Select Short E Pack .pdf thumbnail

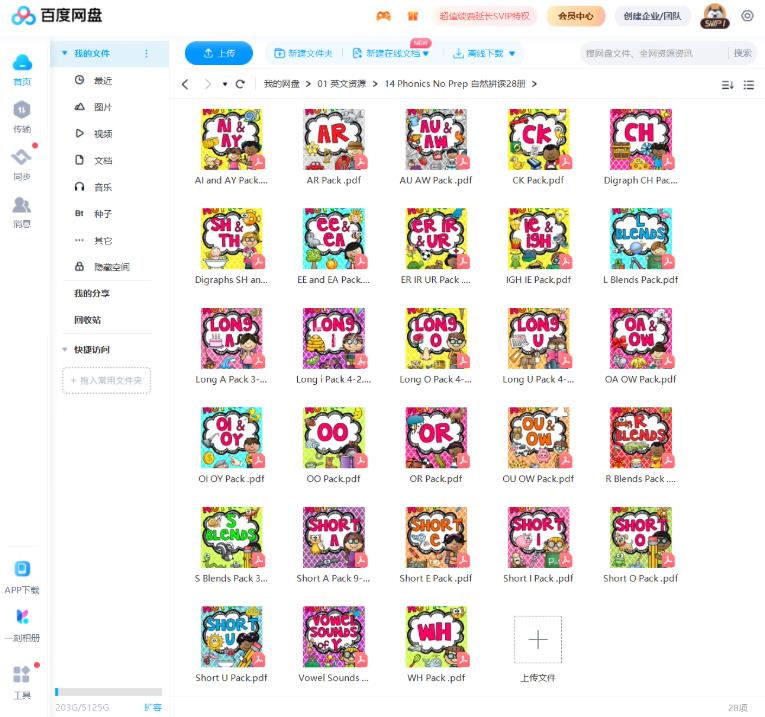436,538
